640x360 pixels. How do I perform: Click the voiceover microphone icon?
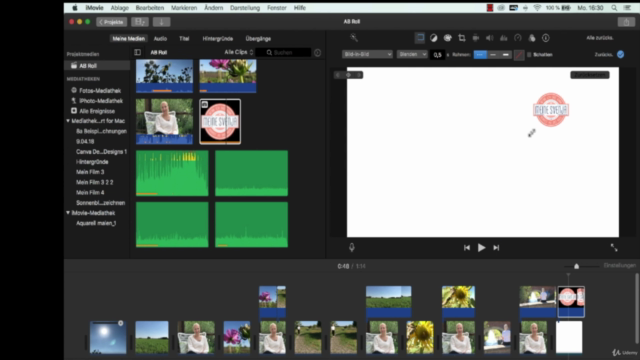click(x=352, y=247)
